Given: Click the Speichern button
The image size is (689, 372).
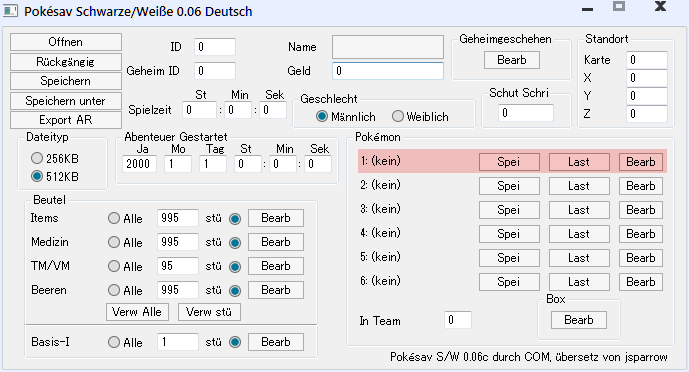Looking at the screenshot, I should coord(66,81).
